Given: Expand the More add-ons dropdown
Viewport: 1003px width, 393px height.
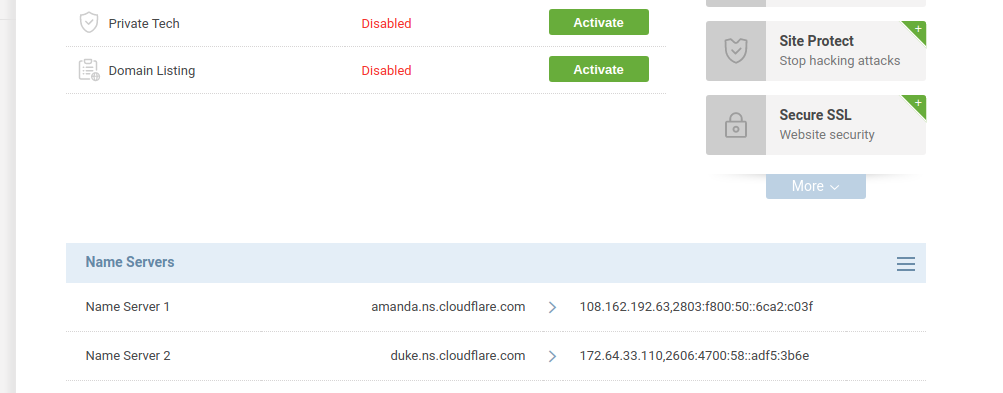Looking at the screenshot, I should pos(816,186).
